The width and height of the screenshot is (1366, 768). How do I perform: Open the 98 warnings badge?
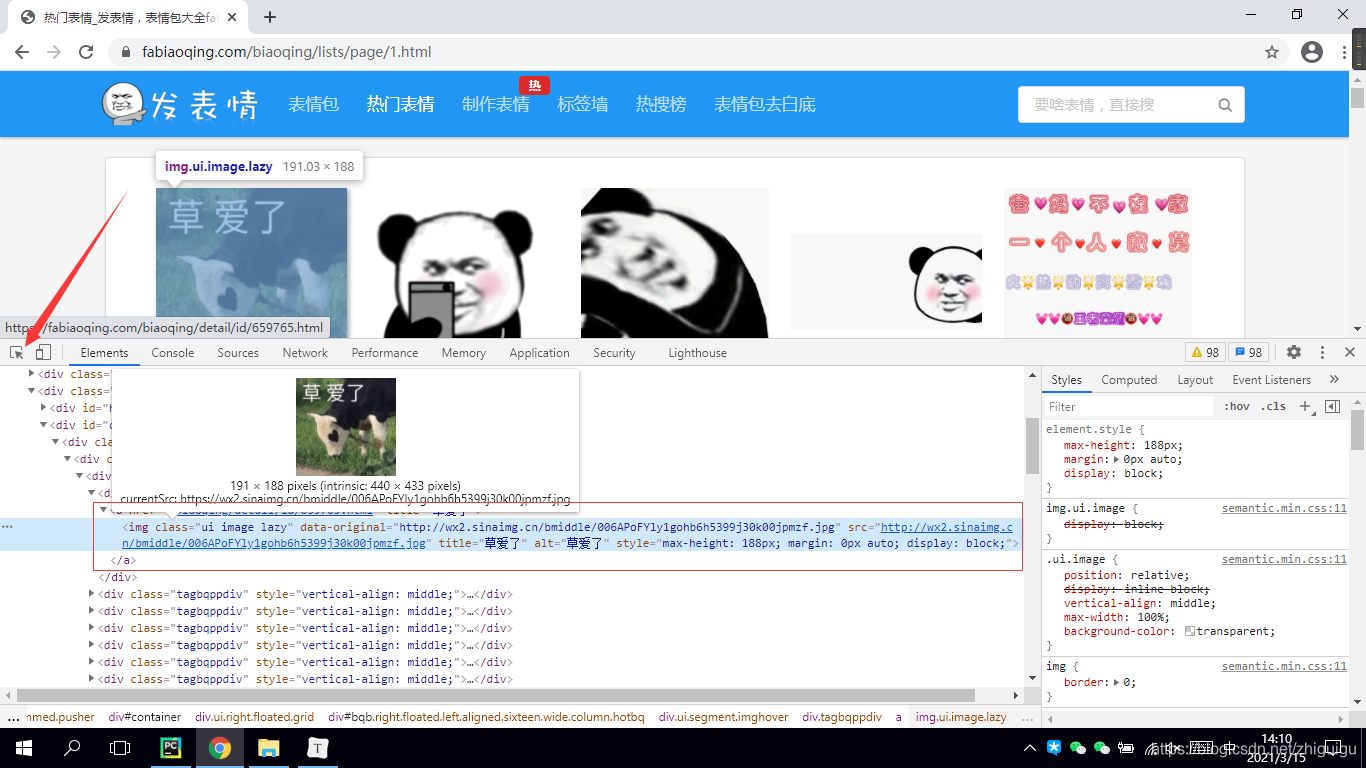pyautogui.click(x=1205, y=353)
